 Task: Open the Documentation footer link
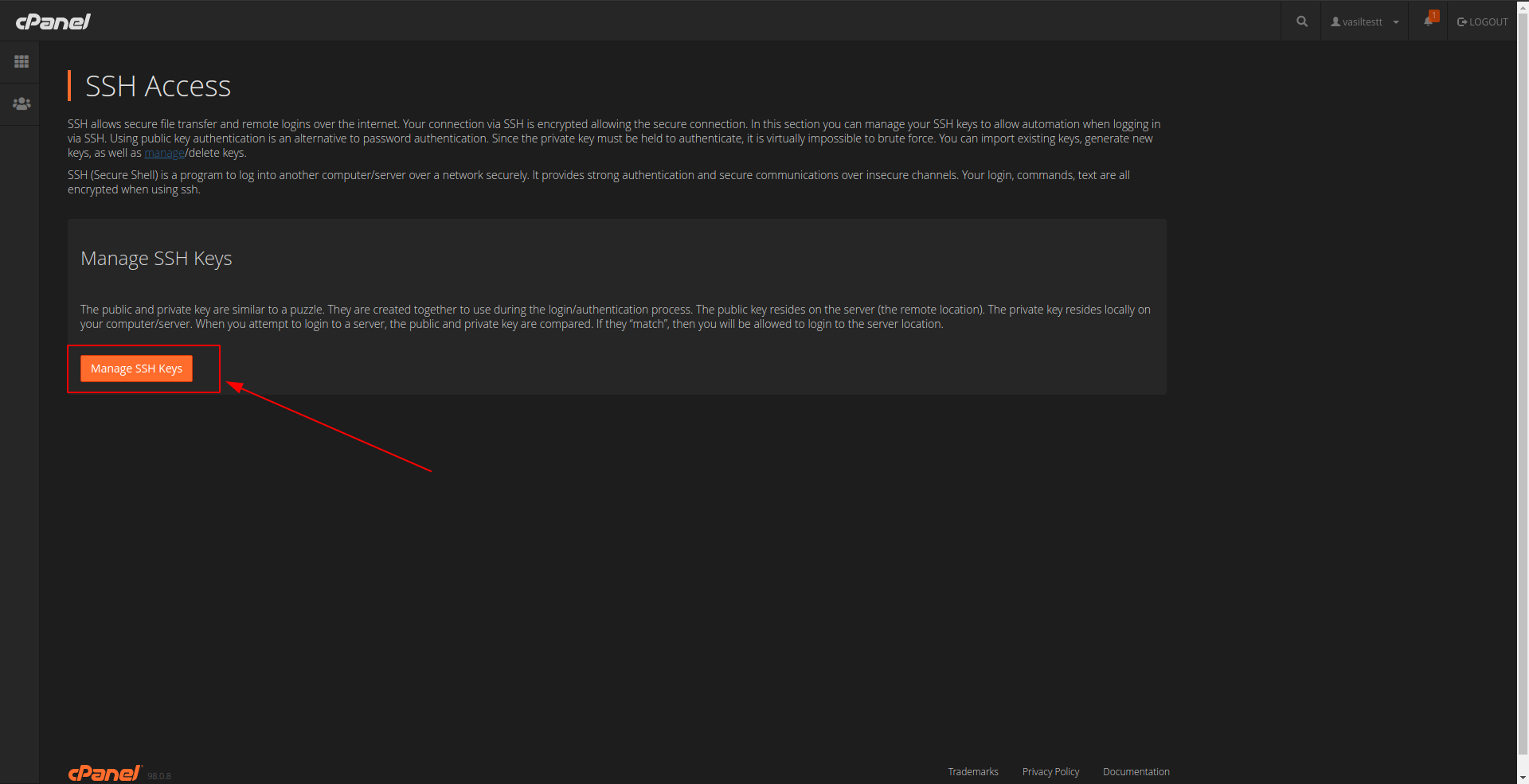pos(1136,772)
